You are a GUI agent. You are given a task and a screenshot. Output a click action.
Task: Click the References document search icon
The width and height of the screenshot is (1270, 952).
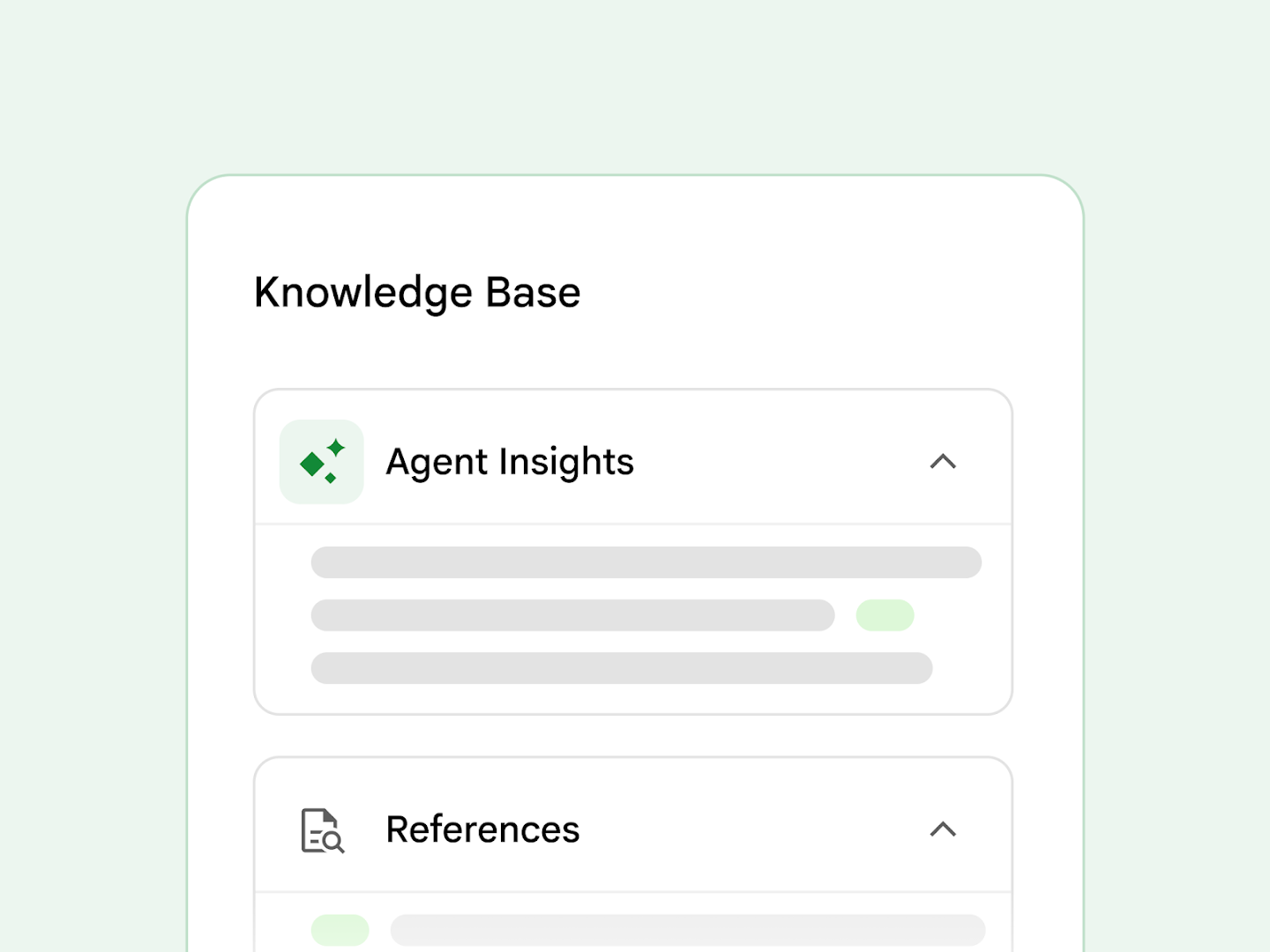click(x=323, y=830)
